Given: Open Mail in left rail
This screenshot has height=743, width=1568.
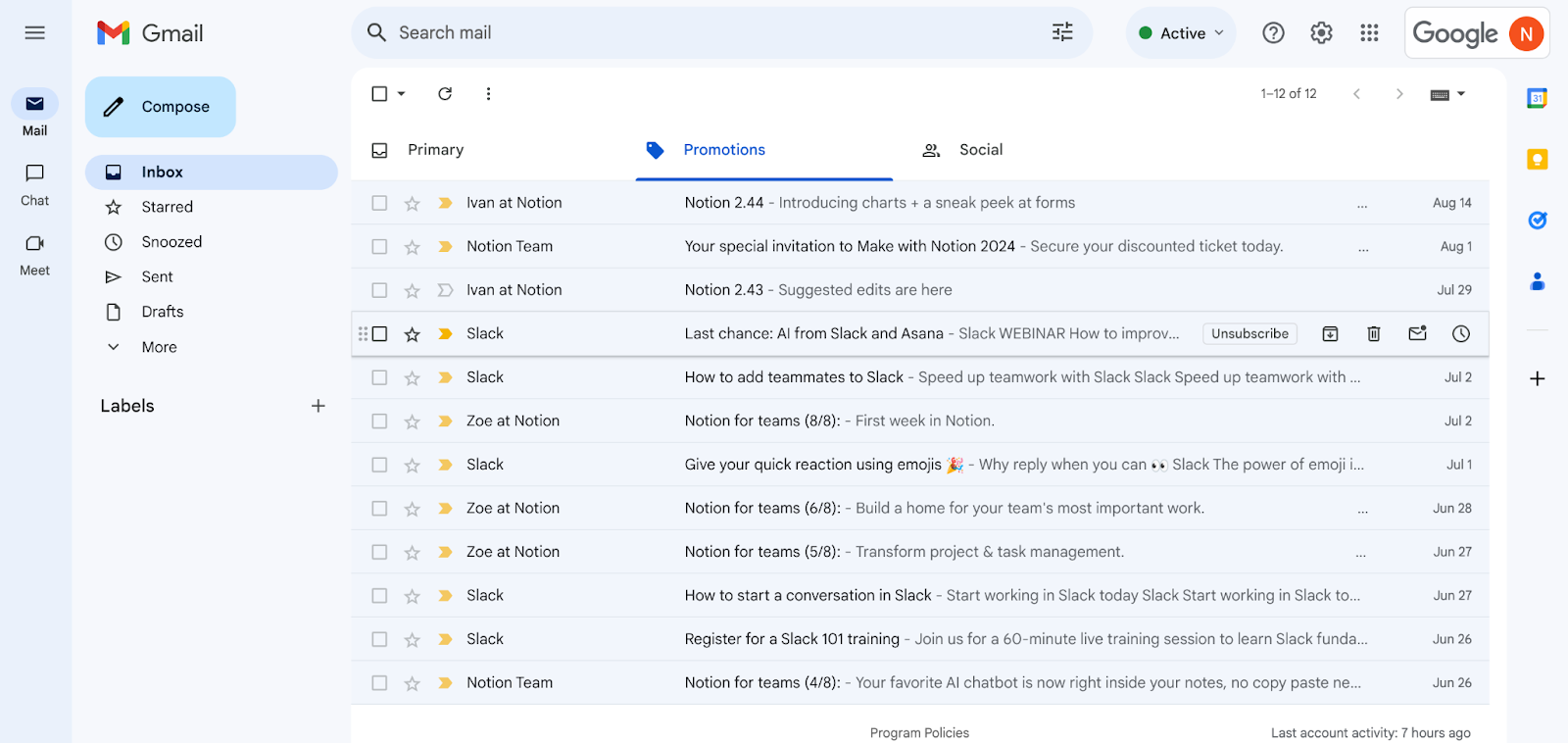Looking at the screenshot, I should (x=34, y=115).
